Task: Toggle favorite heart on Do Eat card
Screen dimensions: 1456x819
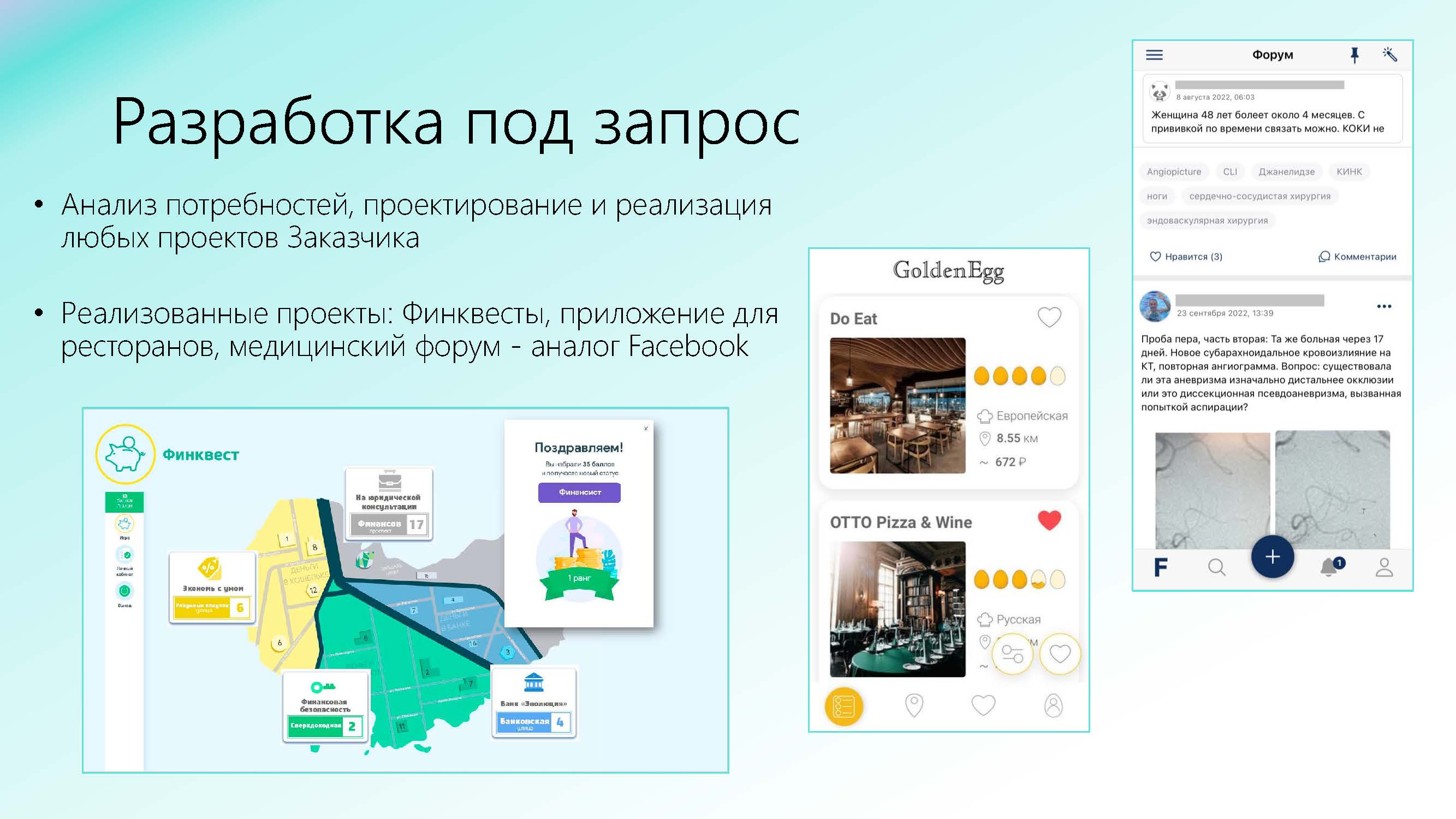Action: coord(1049,317)
